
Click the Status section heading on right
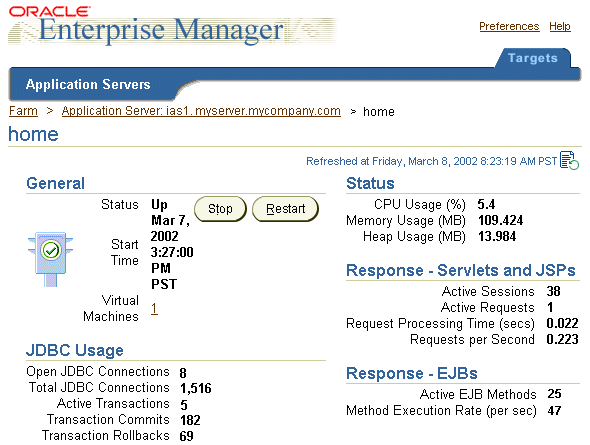[x=370, y=184]
